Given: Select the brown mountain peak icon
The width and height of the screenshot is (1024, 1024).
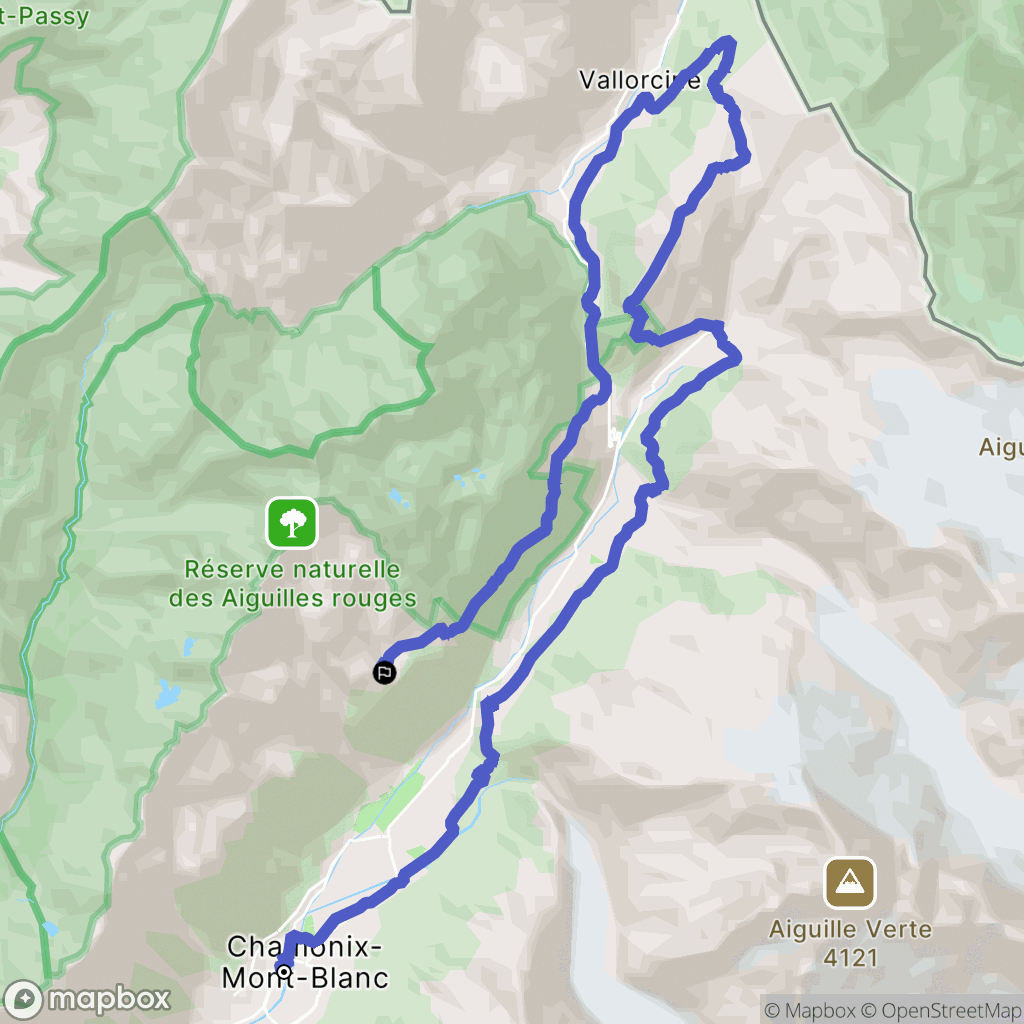Looking at the screenshot, I should [x=850, y=883].
